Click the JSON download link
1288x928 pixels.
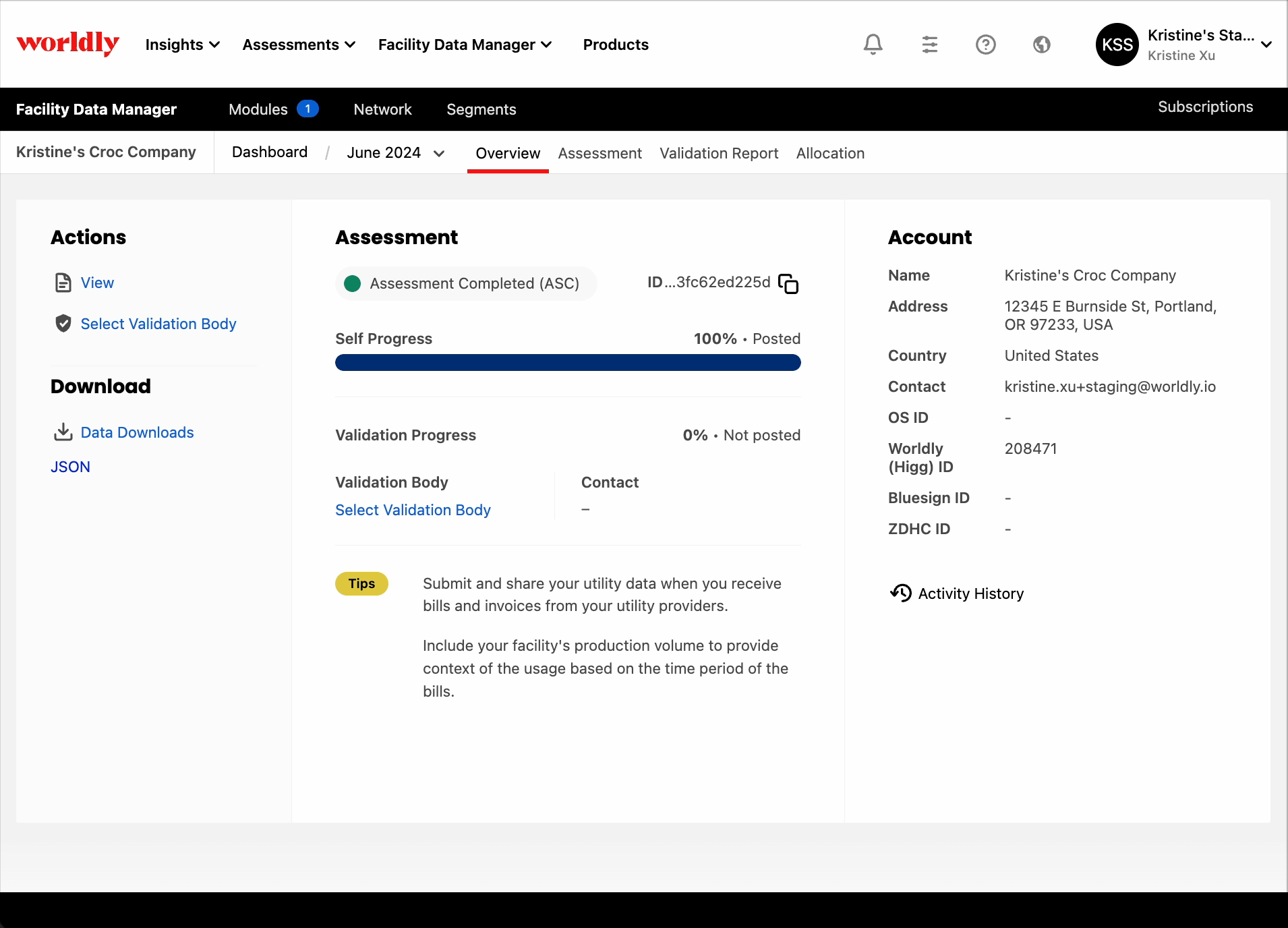pos(70,467)
